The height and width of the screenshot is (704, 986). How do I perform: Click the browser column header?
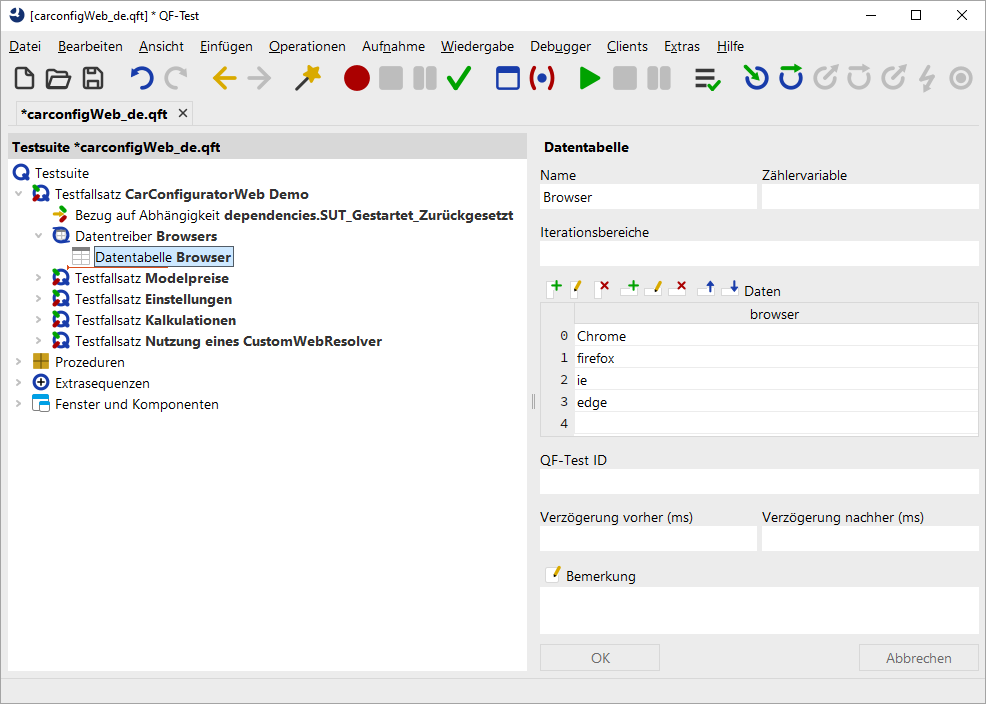776,314
